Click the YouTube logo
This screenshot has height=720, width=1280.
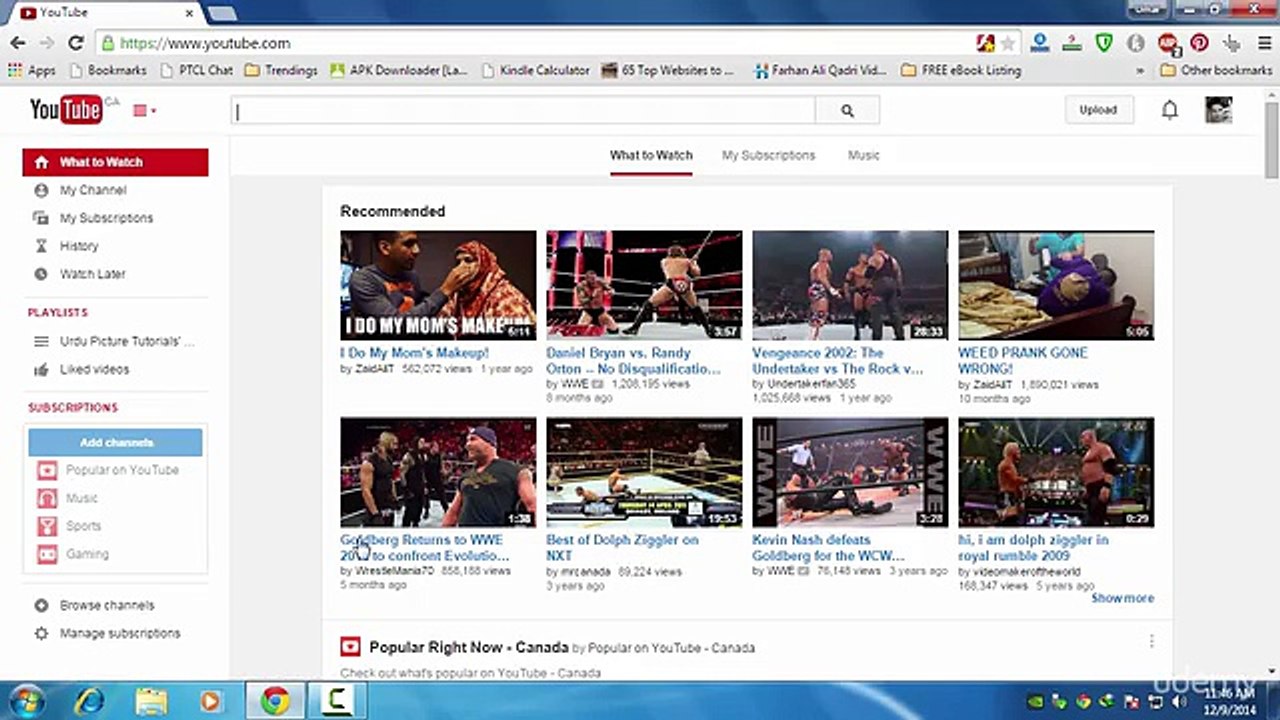point(66,109)
